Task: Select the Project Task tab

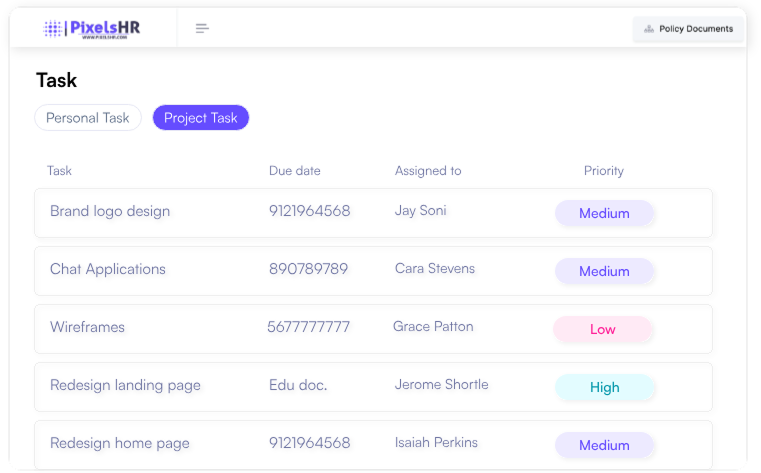Action: pyautogui.click(x=200, y=118)
